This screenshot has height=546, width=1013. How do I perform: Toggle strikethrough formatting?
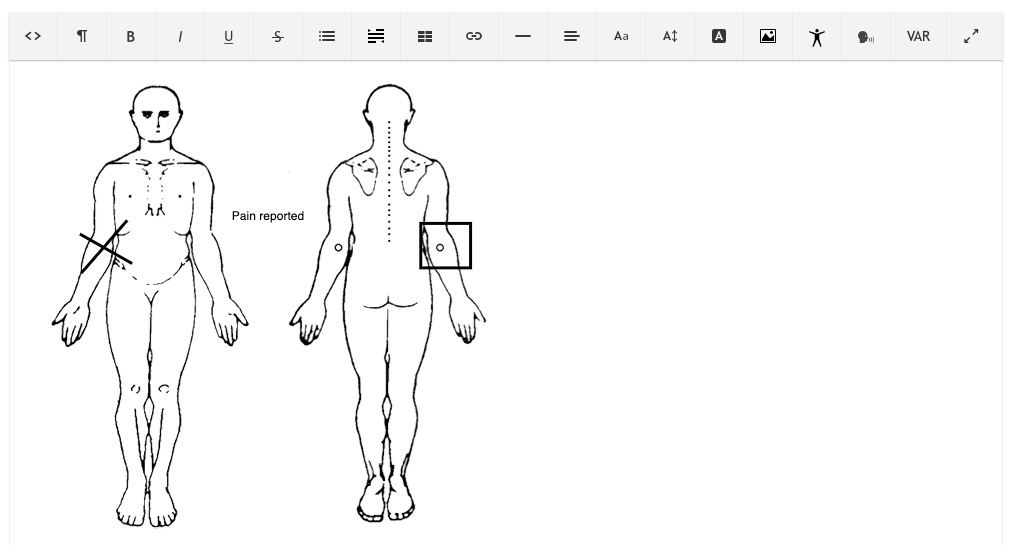point(278,36)
